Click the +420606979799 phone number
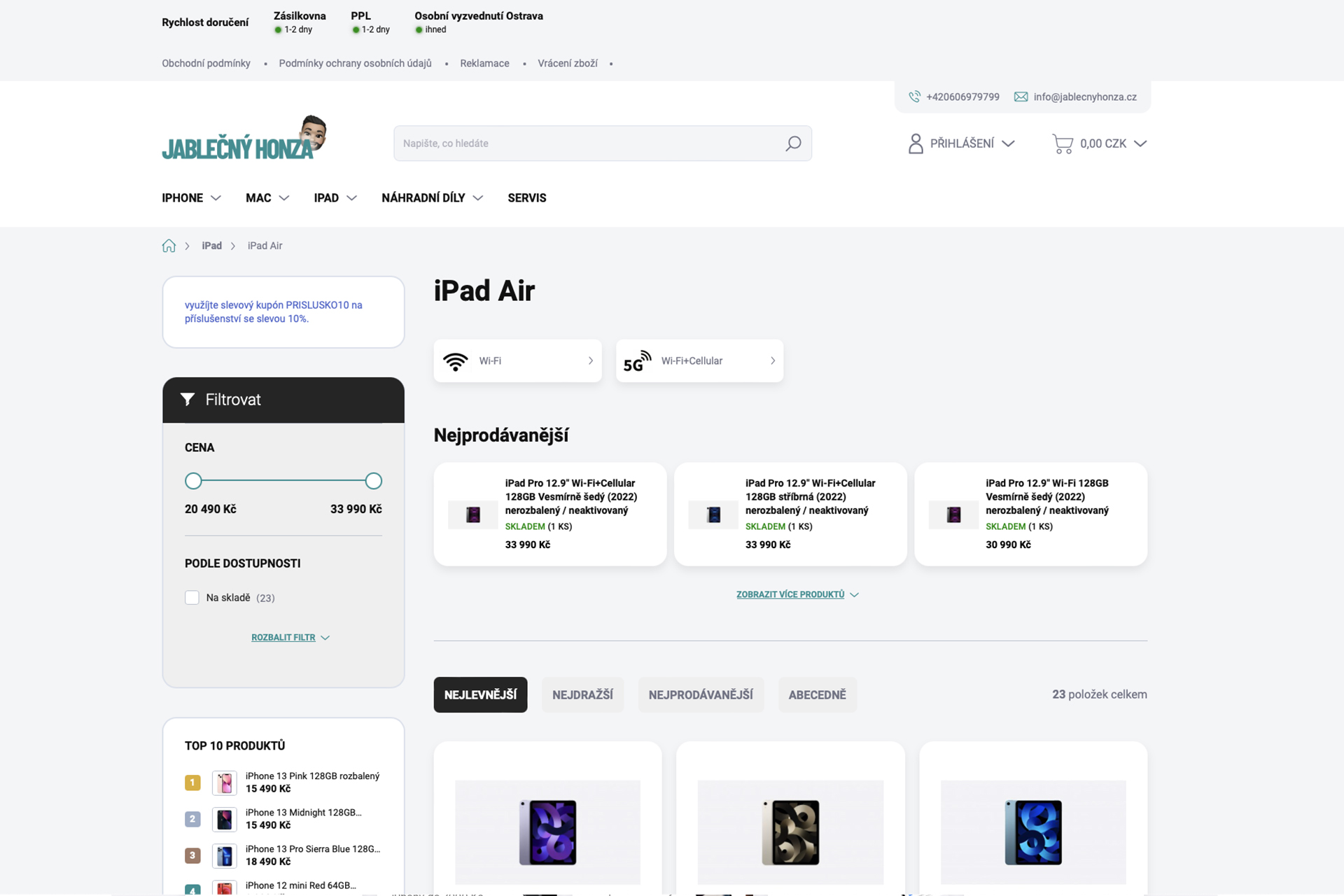The height and width of the screenshot is (896, 1344). pos(962,97)
